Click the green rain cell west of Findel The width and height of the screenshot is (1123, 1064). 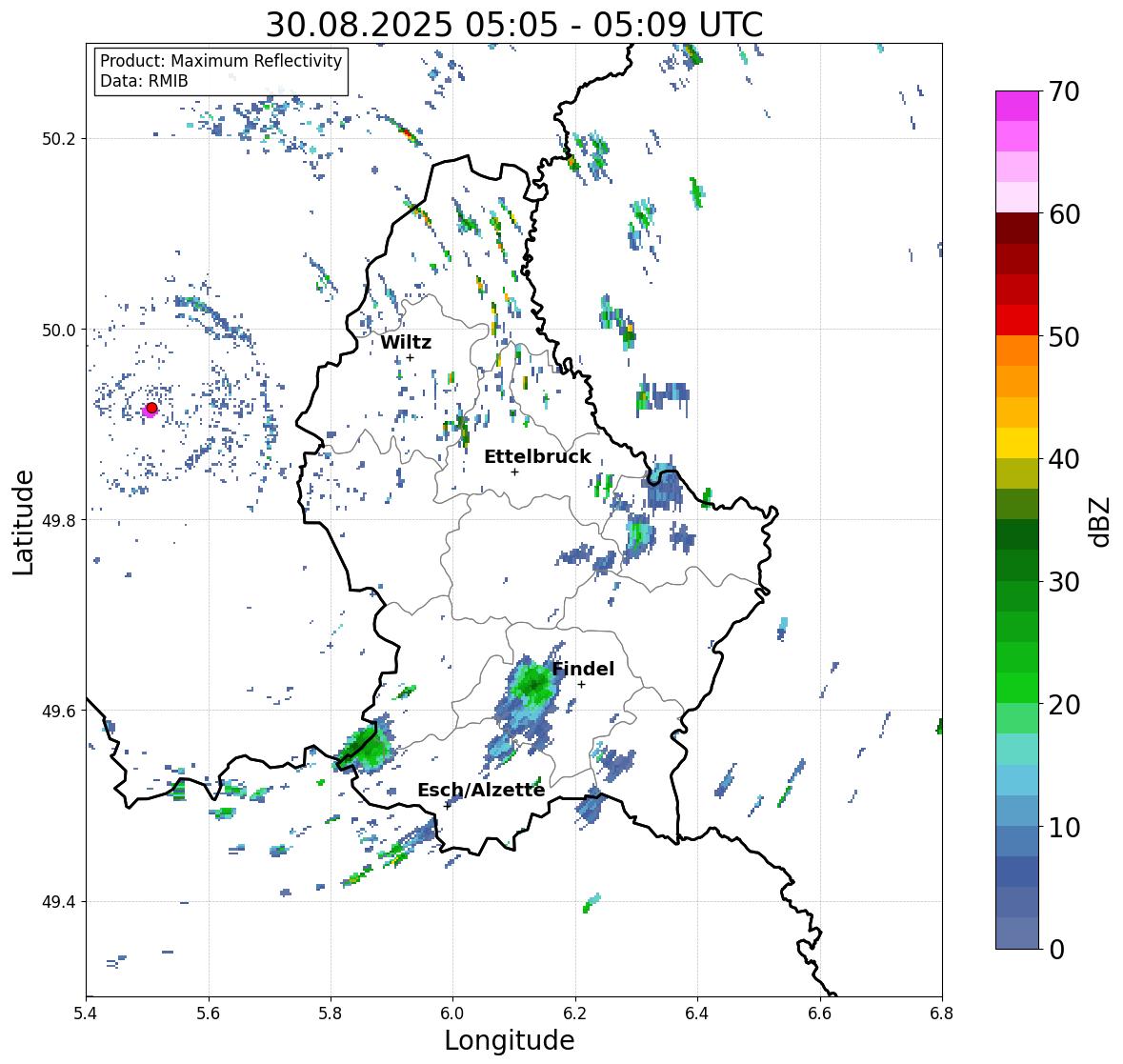[x=533, y=683]
